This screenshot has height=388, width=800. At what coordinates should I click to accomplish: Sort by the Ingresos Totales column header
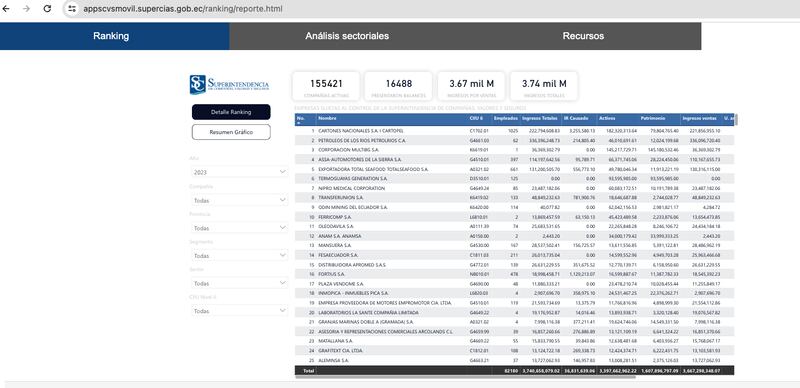[540, 118]
